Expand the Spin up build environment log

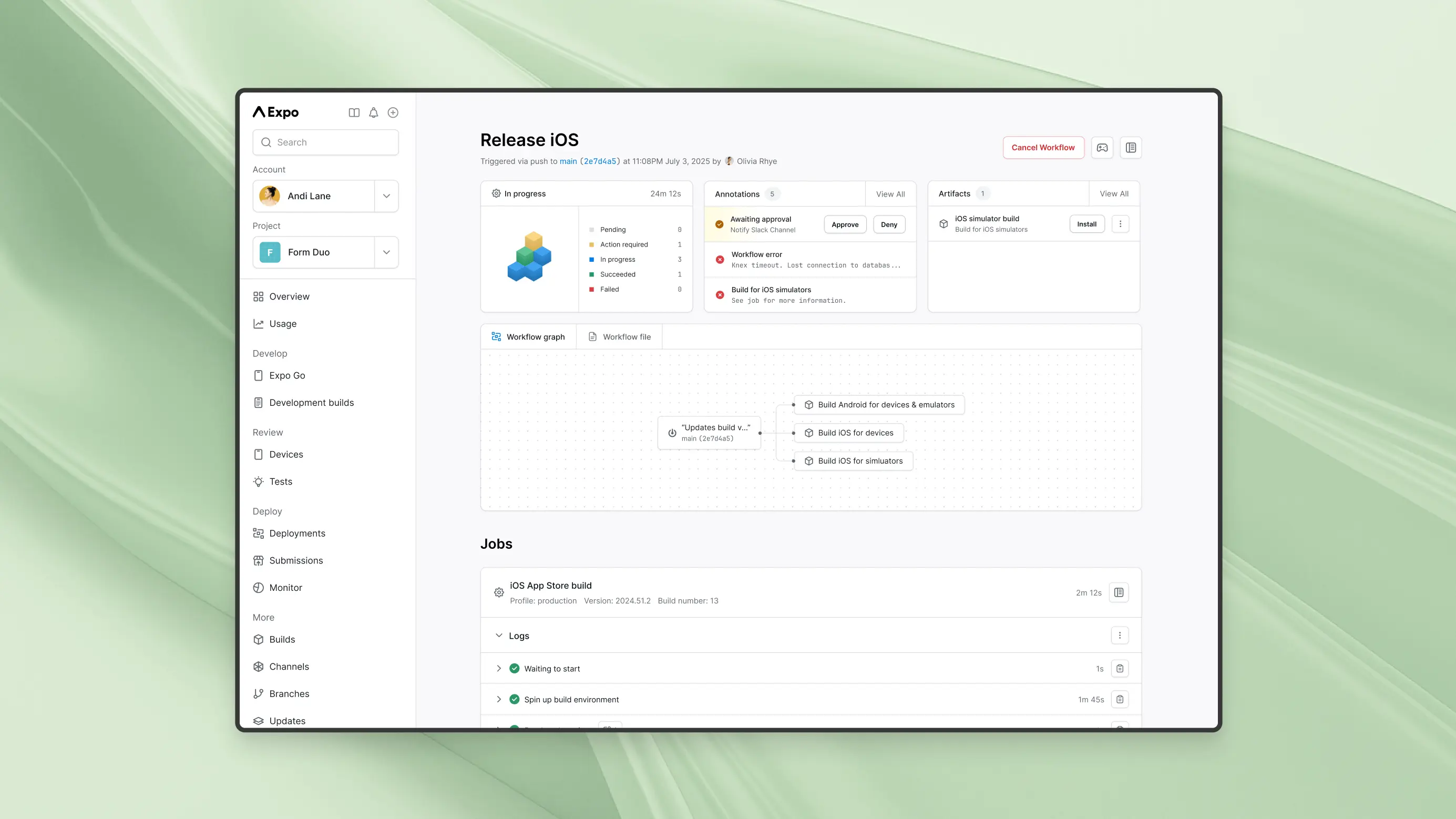498,699
